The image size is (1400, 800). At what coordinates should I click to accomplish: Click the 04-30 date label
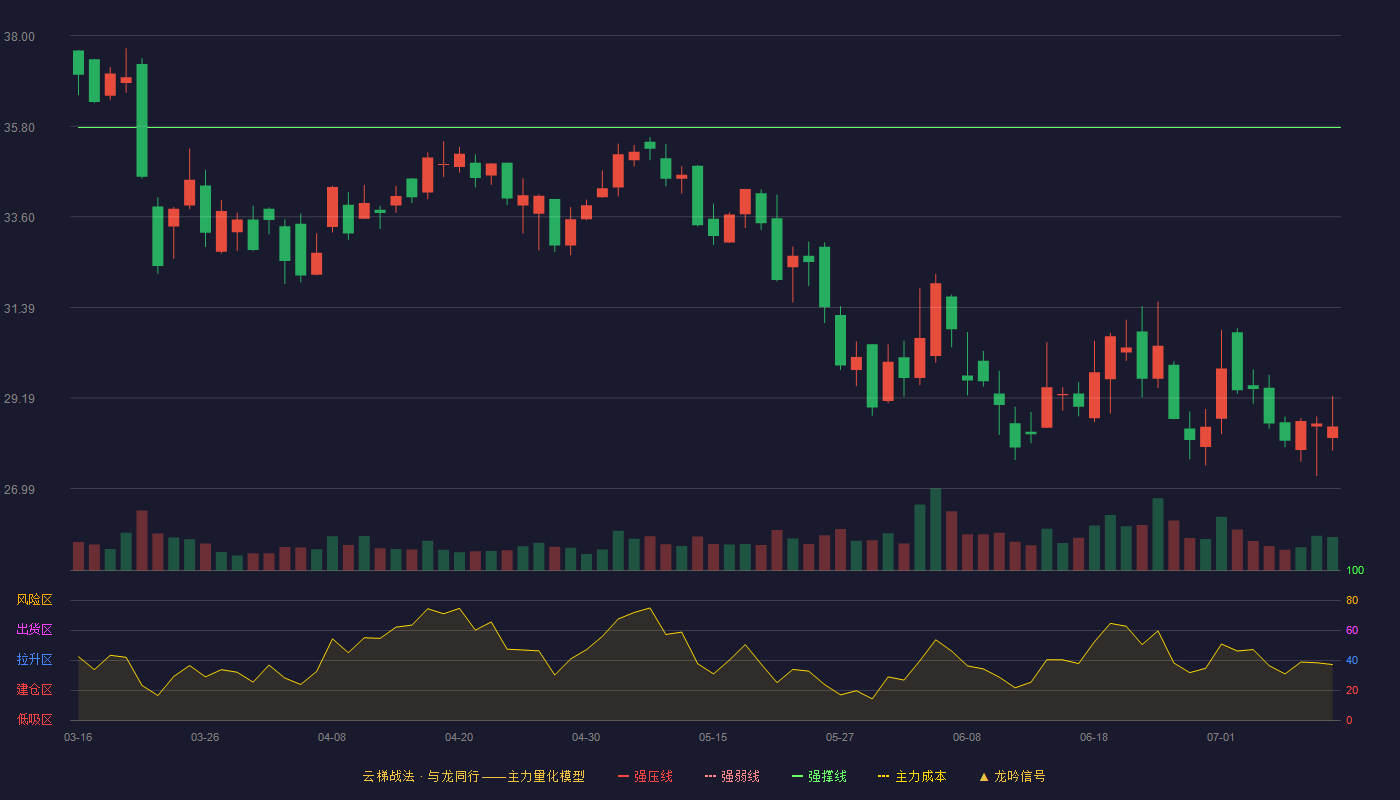[586, 737]
